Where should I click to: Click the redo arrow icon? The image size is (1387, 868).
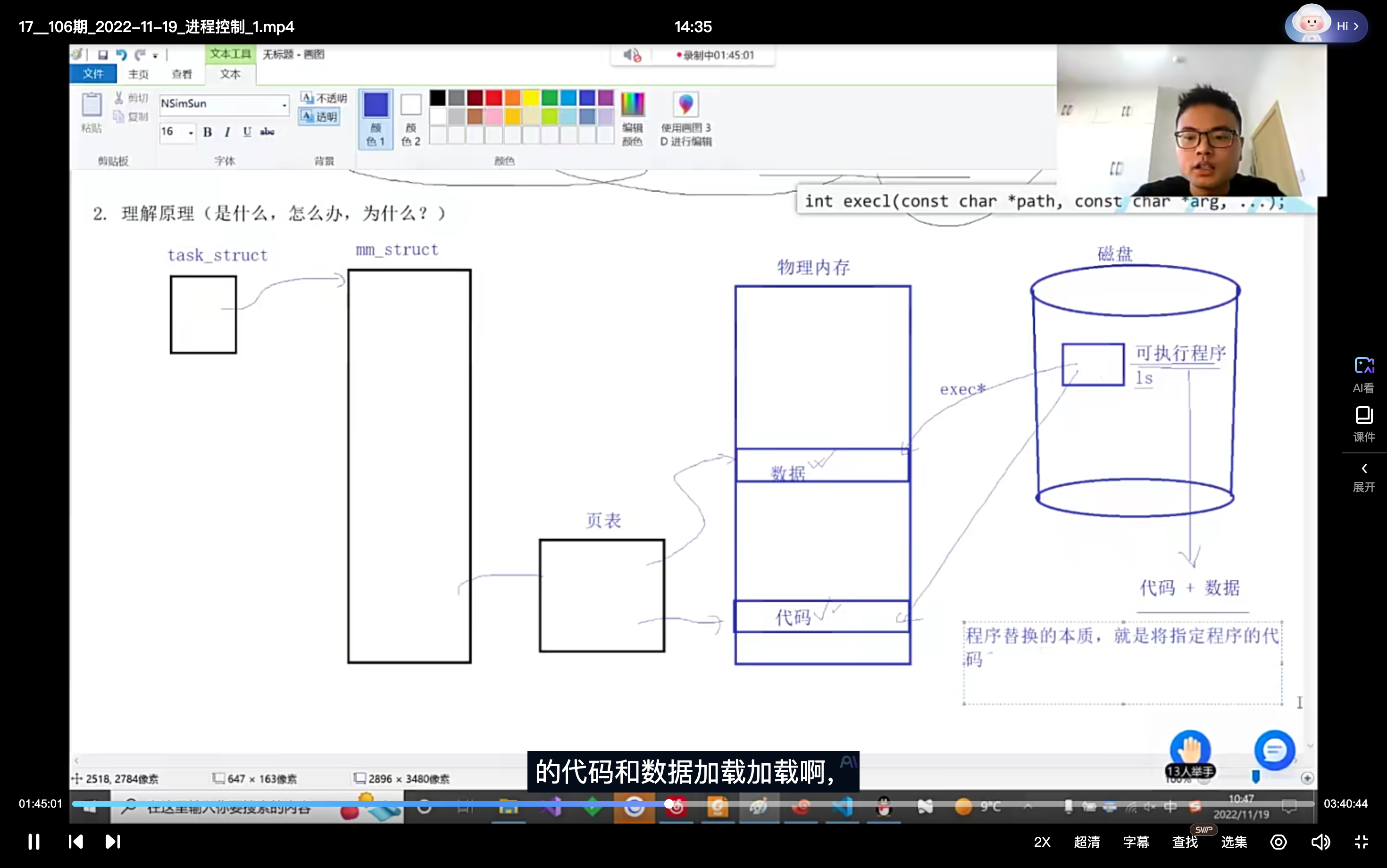140,55
